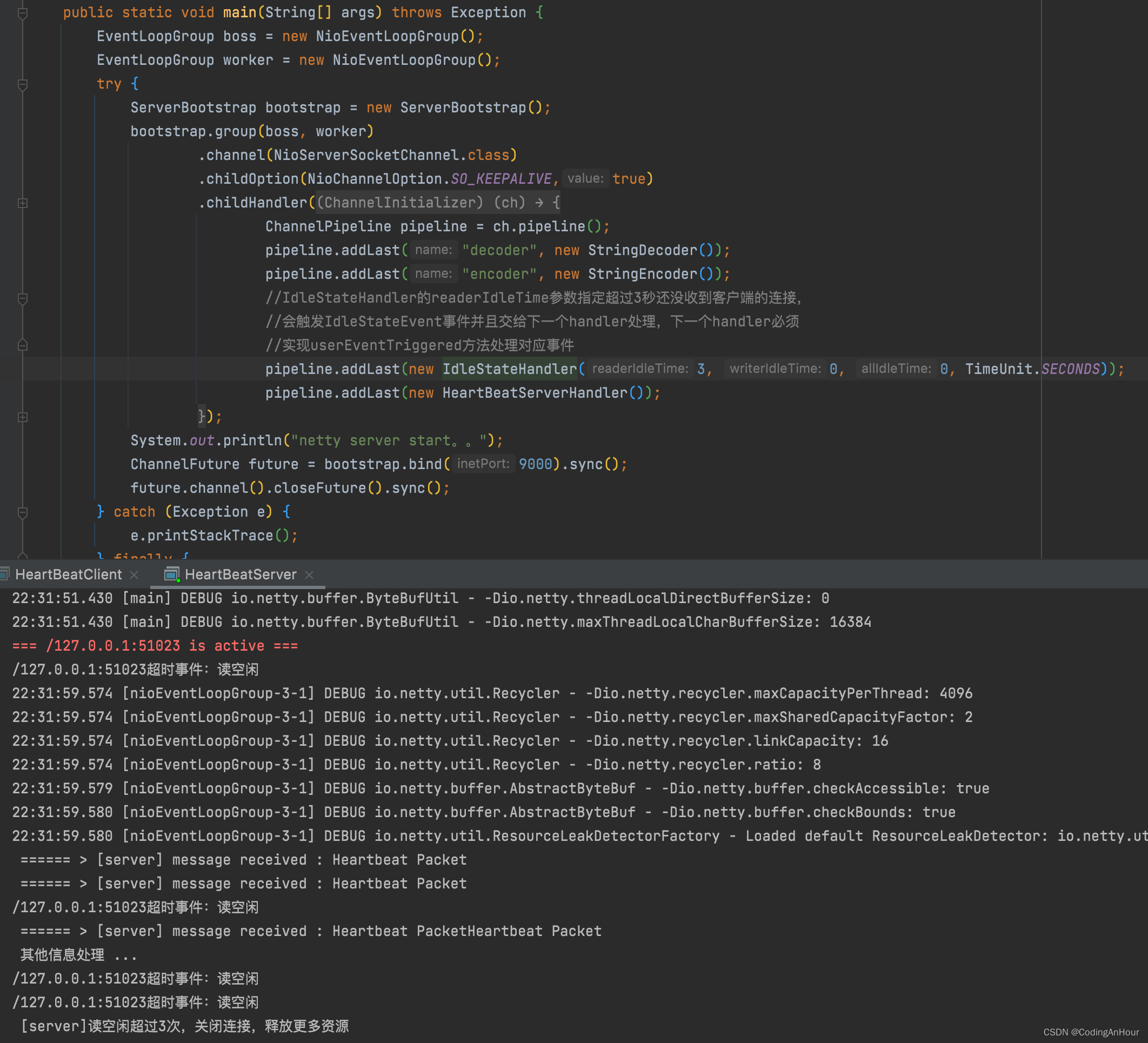
Task: Close the HeartBeatServer tab
Action: pos(309,575)
